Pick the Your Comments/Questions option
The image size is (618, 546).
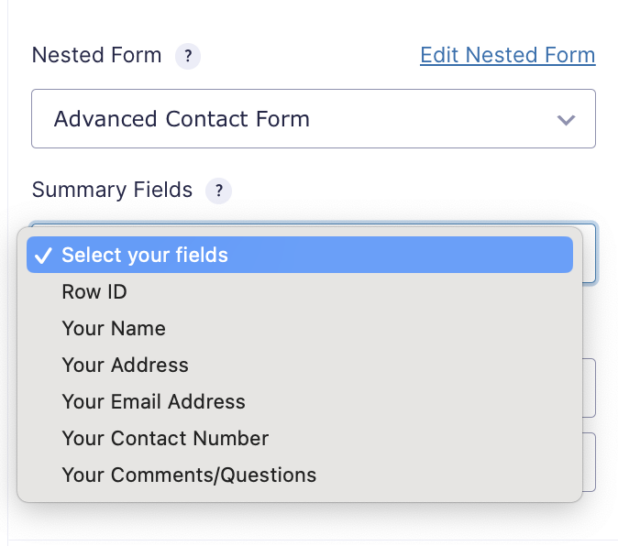(189, 475)
